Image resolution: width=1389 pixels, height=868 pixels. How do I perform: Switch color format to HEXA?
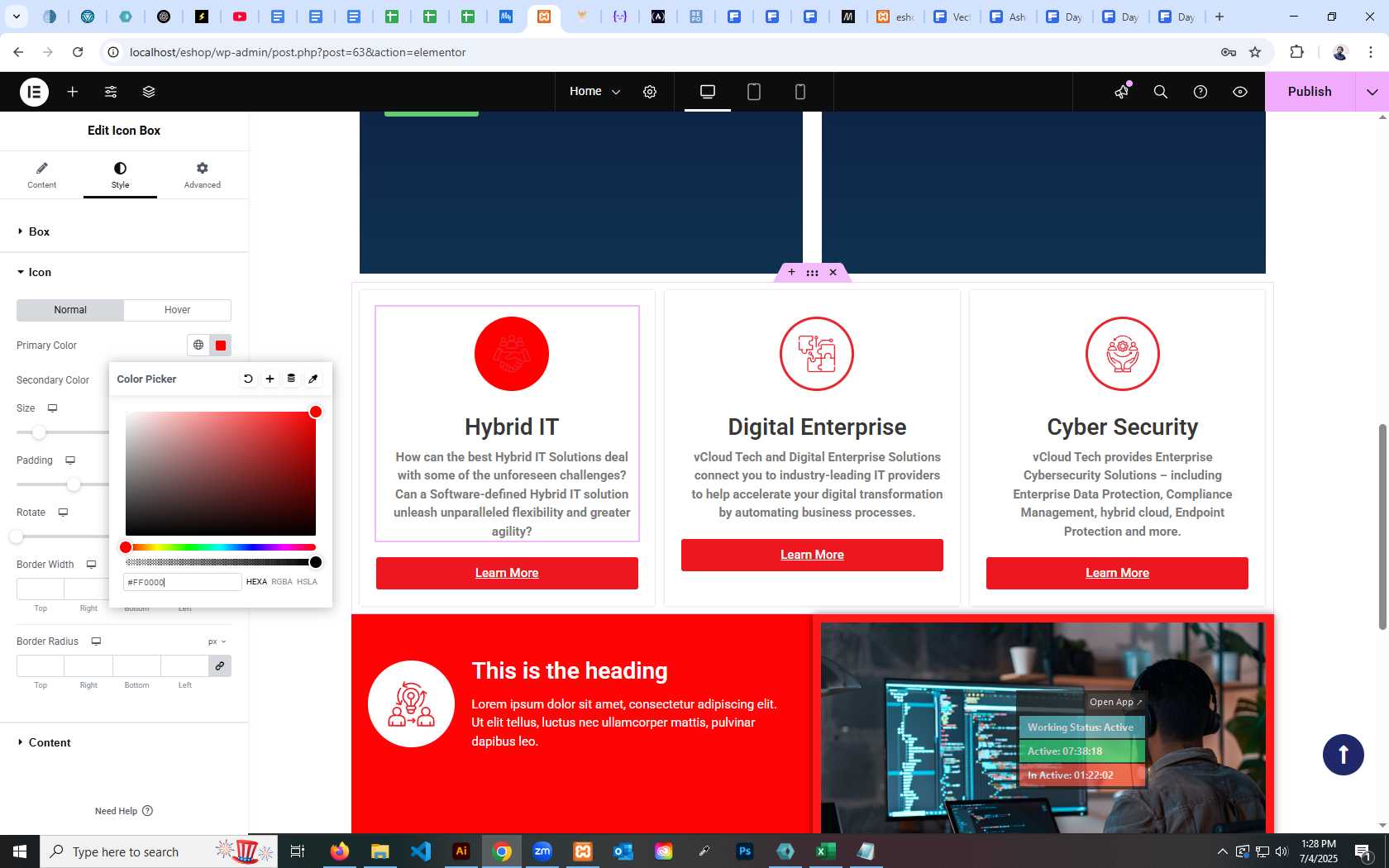(256, 582)
